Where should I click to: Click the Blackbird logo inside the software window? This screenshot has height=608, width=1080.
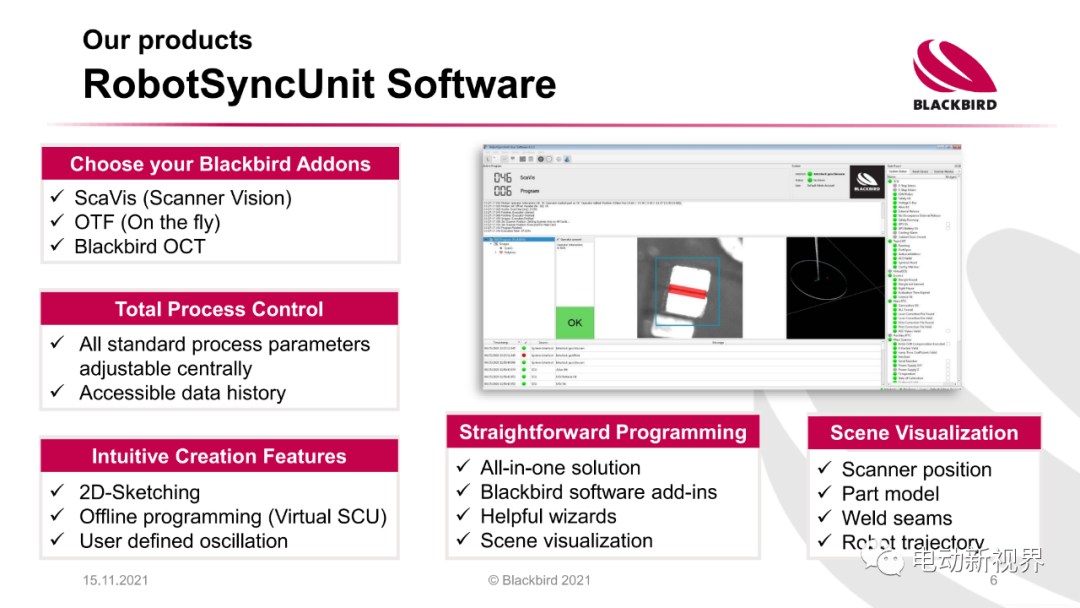(867, 182)
